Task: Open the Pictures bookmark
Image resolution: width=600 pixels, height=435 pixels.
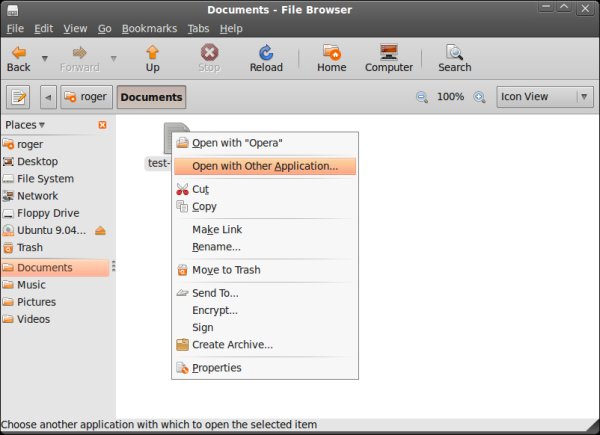Action: pyautogui.click(x=57, y=302)
